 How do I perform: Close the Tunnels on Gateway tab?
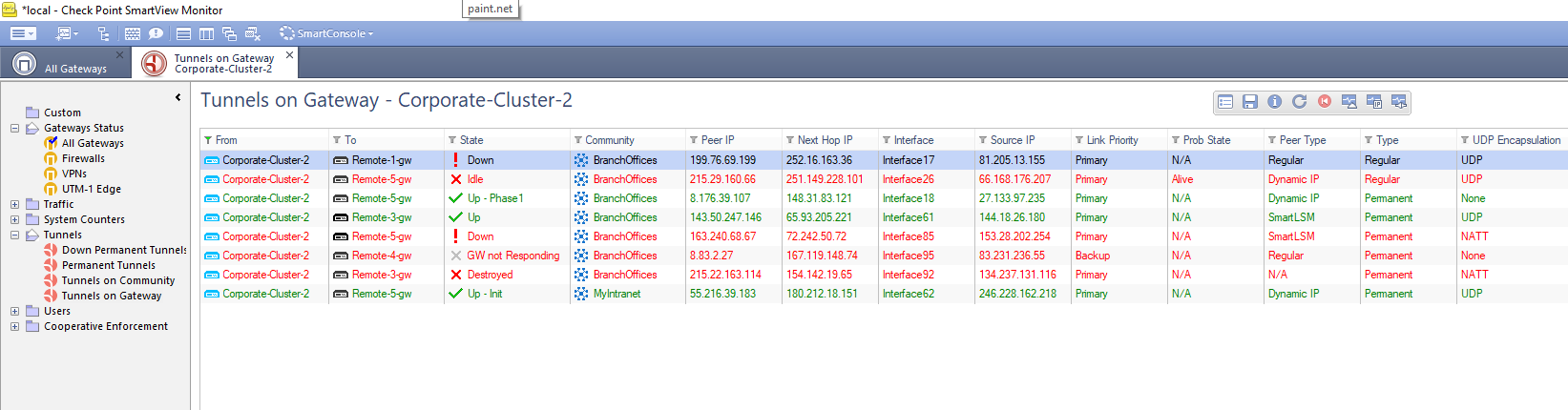(x=289, y=55)
